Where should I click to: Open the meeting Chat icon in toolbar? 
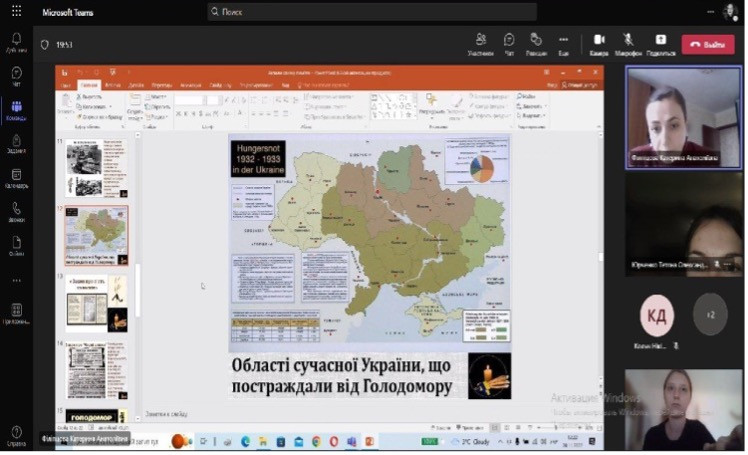509,43
